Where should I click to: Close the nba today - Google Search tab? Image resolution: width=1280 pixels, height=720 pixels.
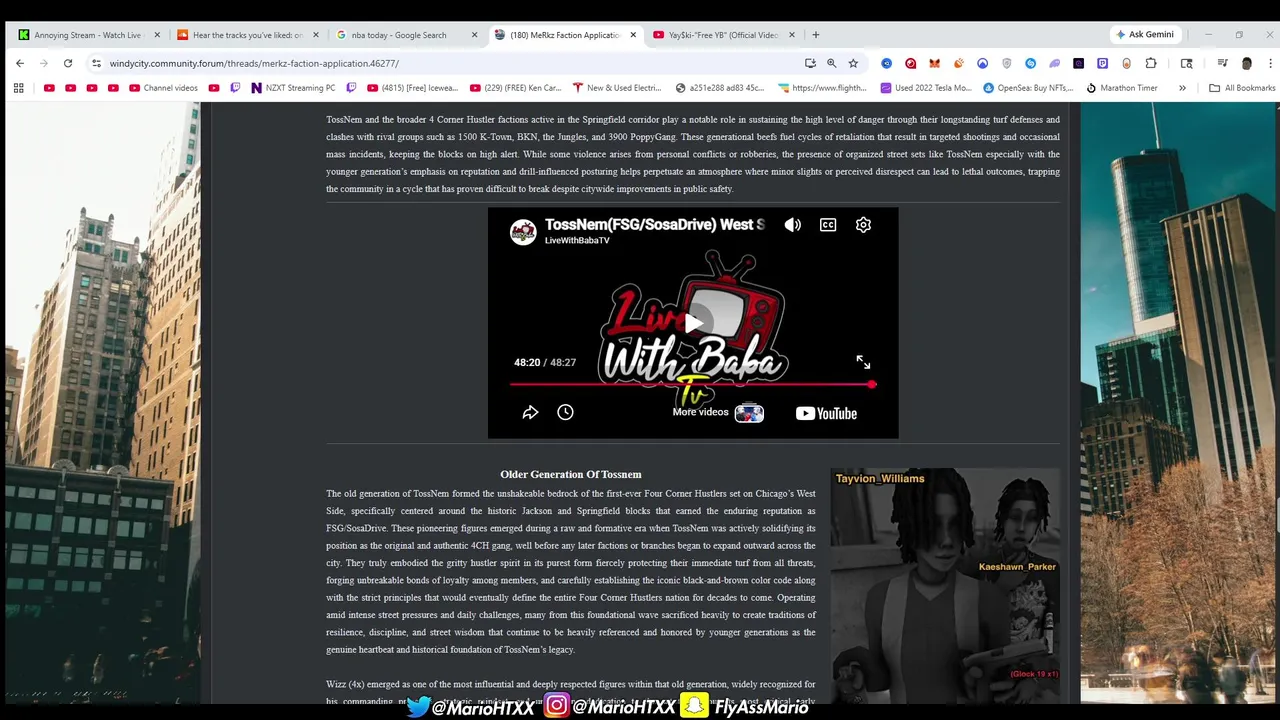(x=474, y=35)
